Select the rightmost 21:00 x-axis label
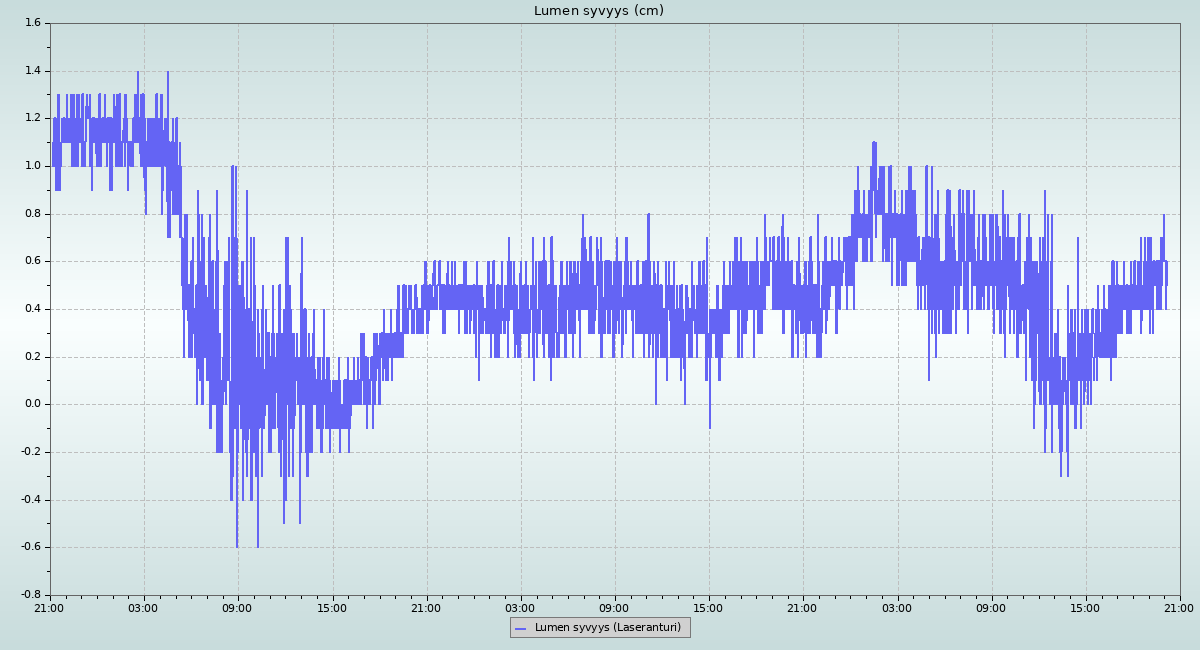This screenshot has height=650, width=1200. [x=1179, y=607]
